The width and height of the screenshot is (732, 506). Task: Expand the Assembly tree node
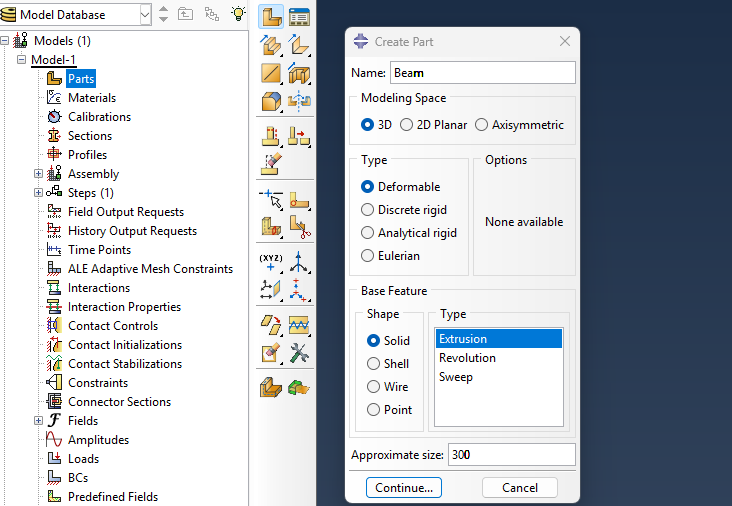39,174
